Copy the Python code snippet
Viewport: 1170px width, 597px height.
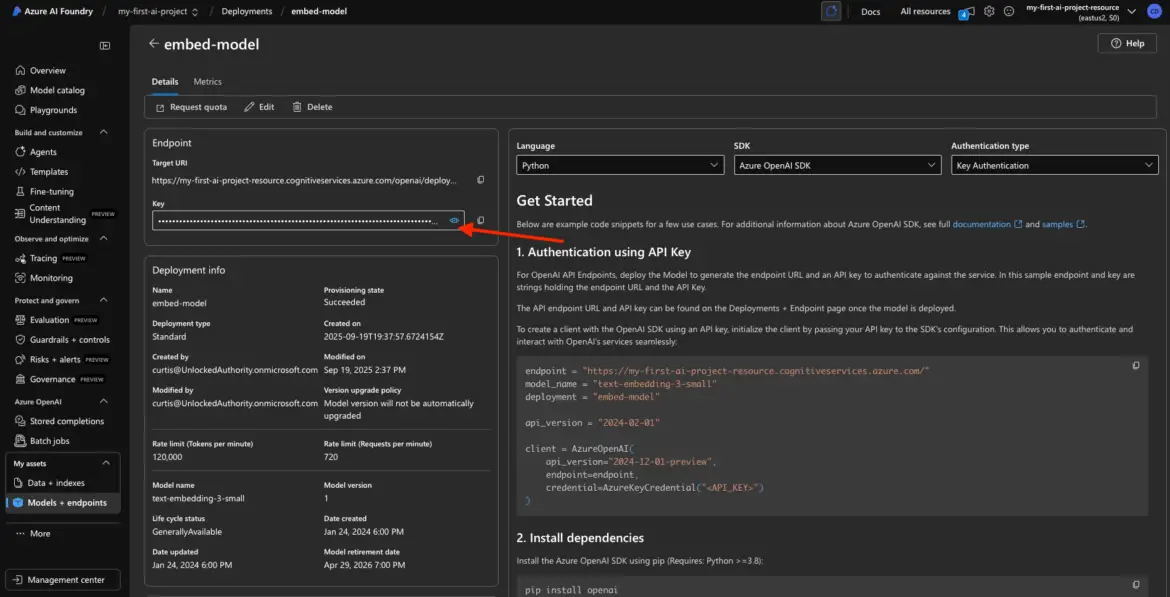click(1135, 366)
